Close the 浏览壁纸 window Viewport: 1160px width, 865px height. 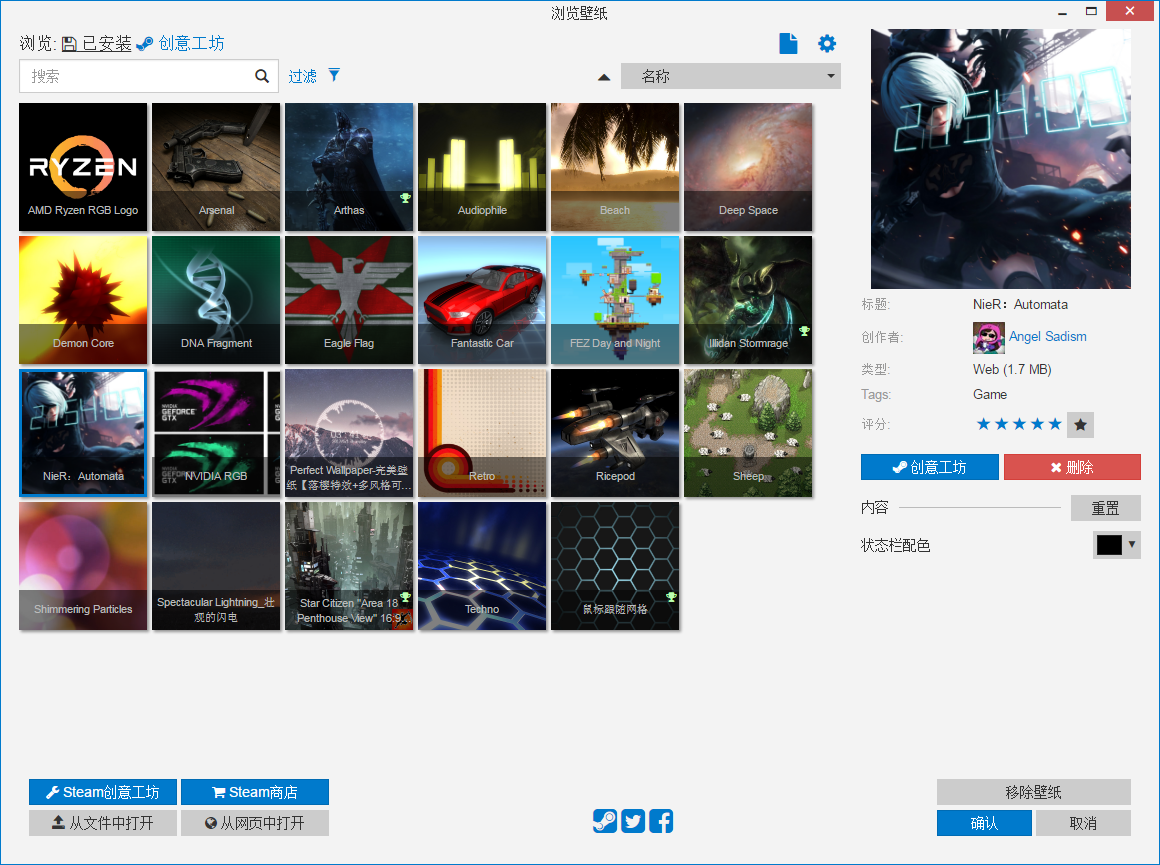tap(1130, 10)
